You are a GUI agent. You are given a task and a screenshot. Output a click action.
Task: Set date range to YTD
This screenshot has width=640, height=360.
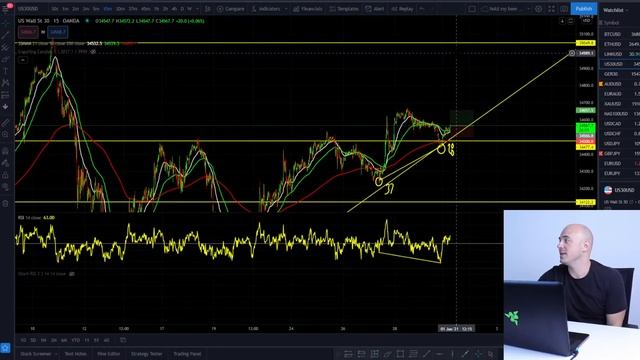click(76, 340)
